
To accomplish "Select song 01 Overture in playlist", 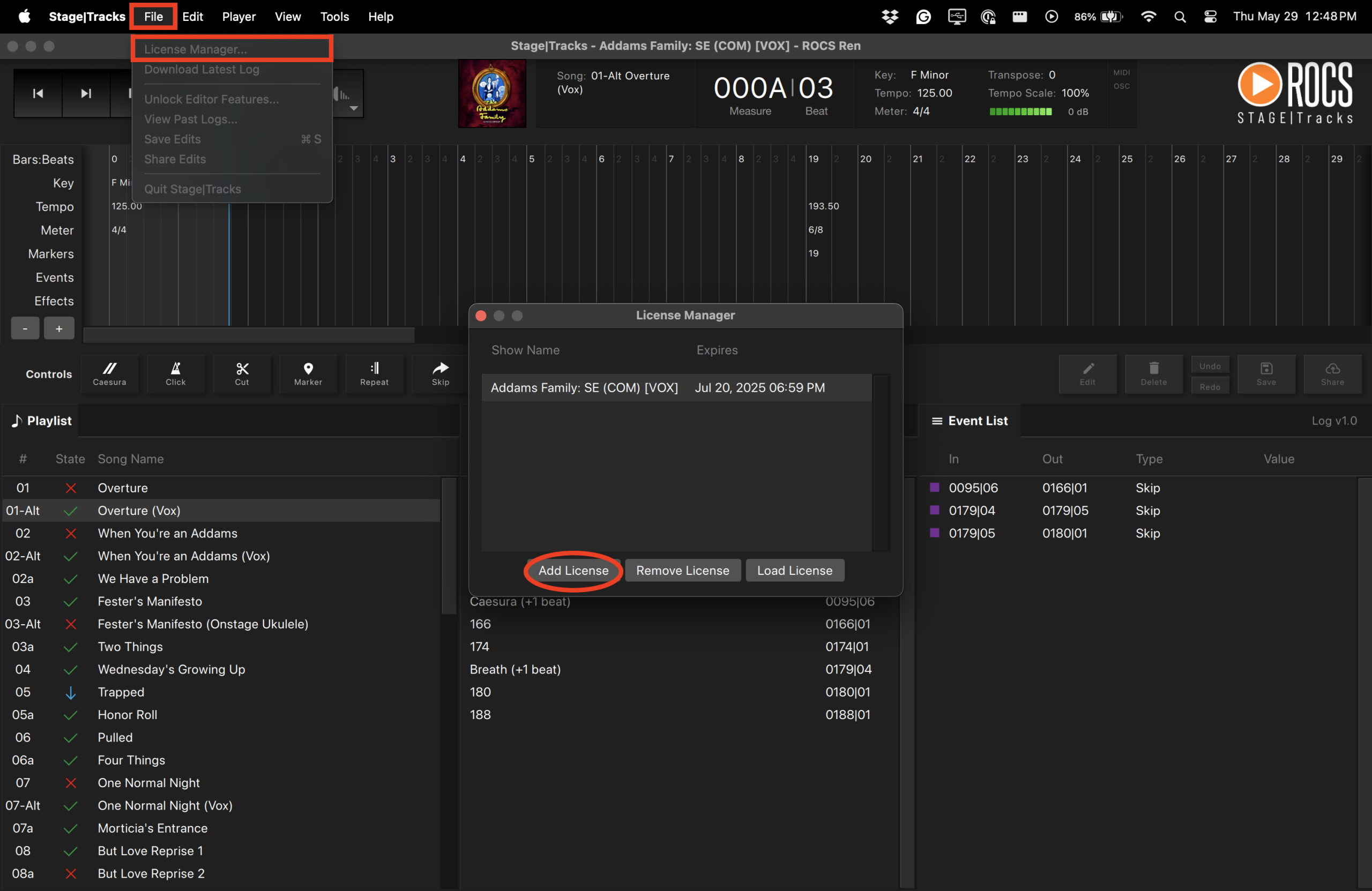I will 221,488.
